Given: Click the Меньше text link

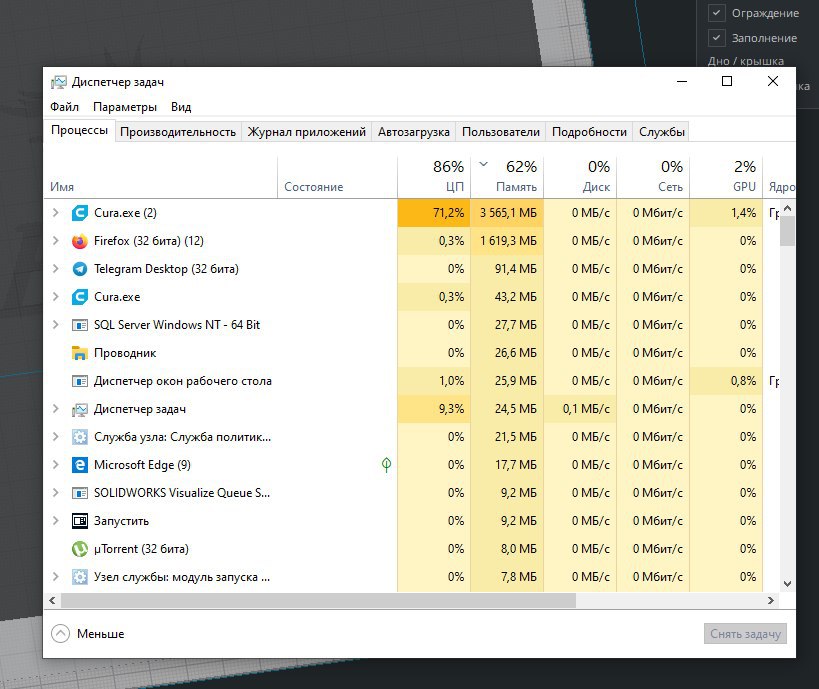Looking at the screenshot, I should 101,634.
